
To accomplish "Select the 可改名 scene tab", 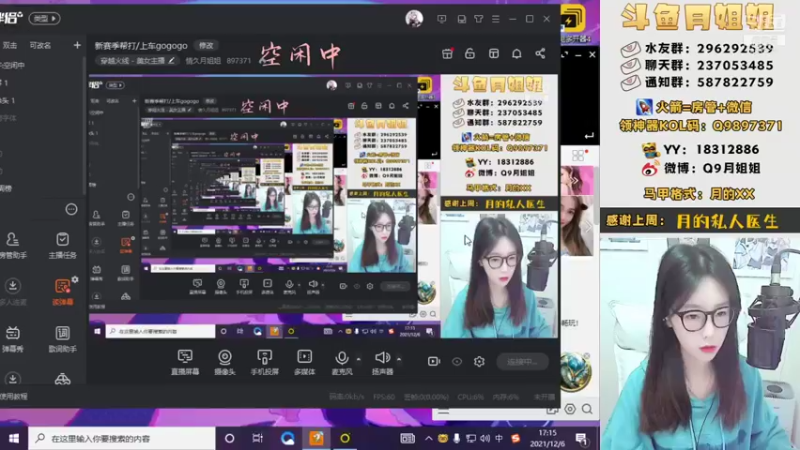I will tap(40, 45).
